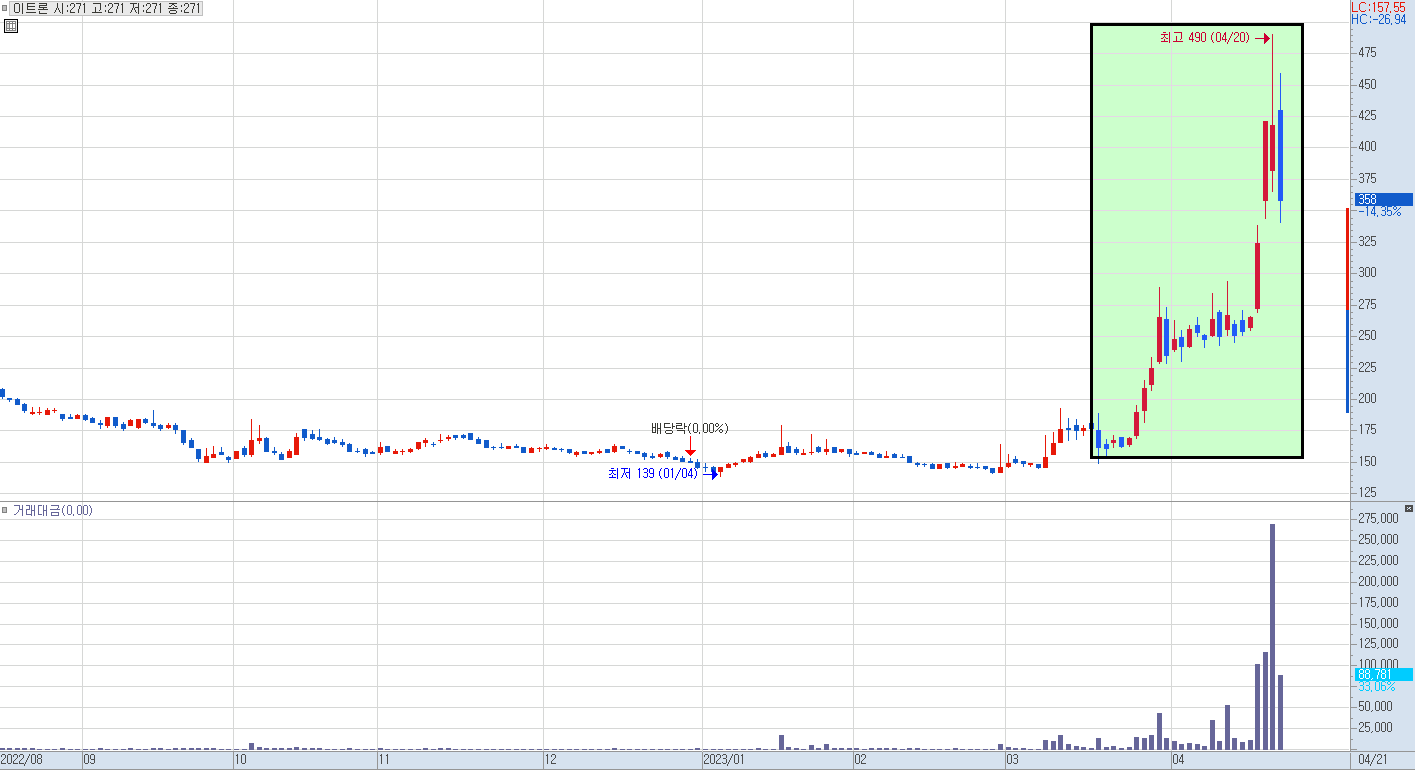Click the HC:-26,94 readout

click(x=1378, y=19)
